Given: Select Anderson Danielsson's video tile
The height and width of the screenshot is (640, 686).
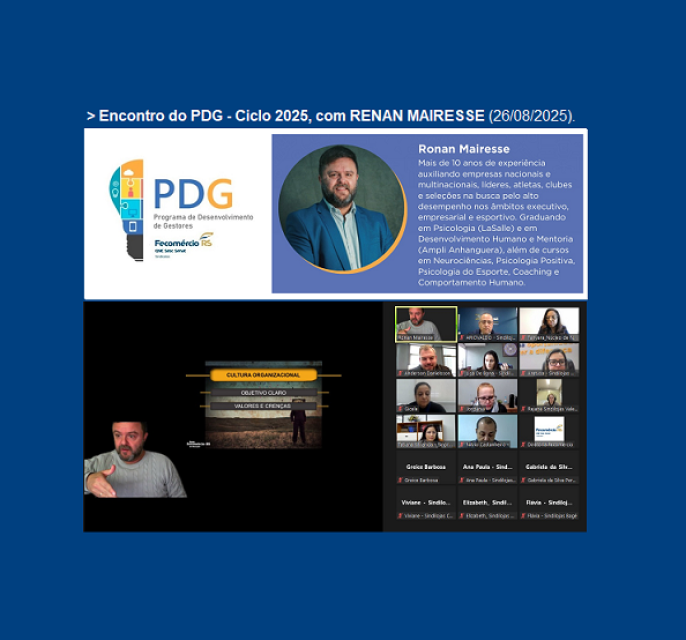Looking at the screenshot, I should click(426, 360).
